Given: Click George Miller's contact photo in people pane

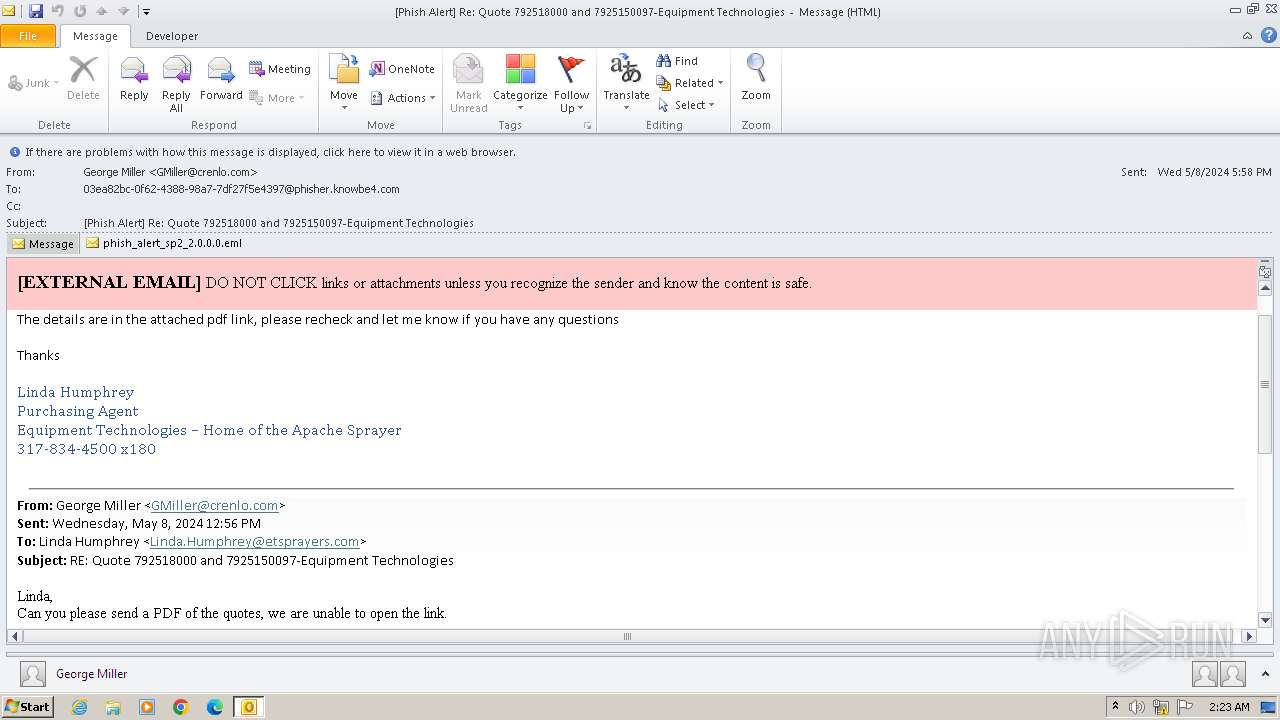Looking at the screenshot, I should [33, 674].
